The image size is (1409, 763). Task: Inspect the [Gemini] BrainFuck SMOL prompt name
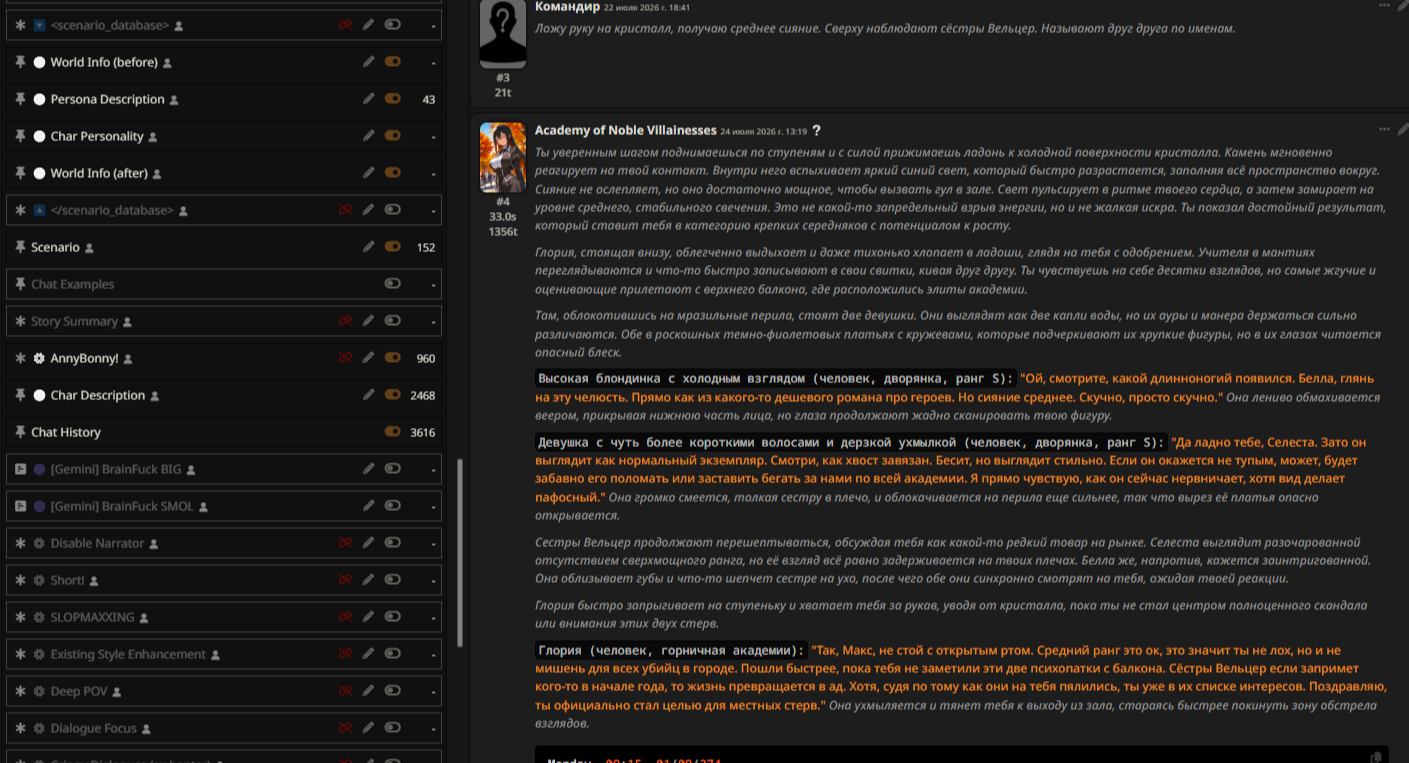(122, 506)
